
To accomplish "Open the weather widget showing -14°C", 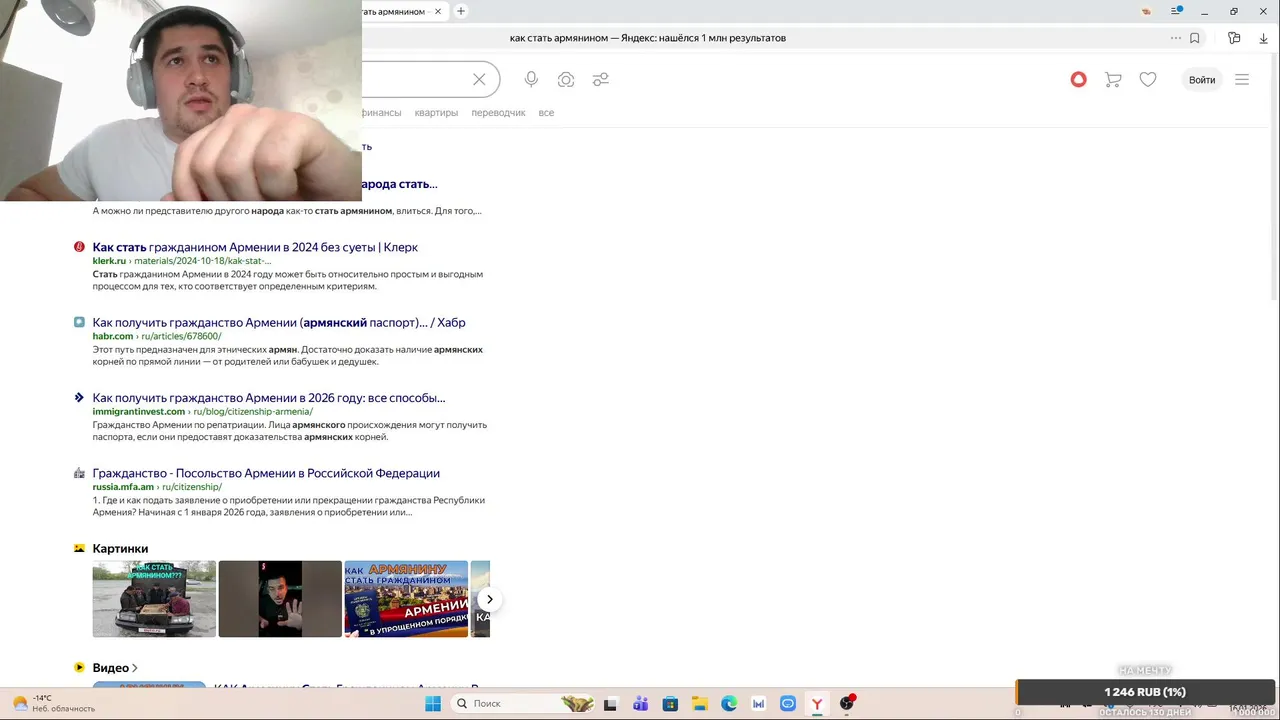I will (x=54, y=703).
